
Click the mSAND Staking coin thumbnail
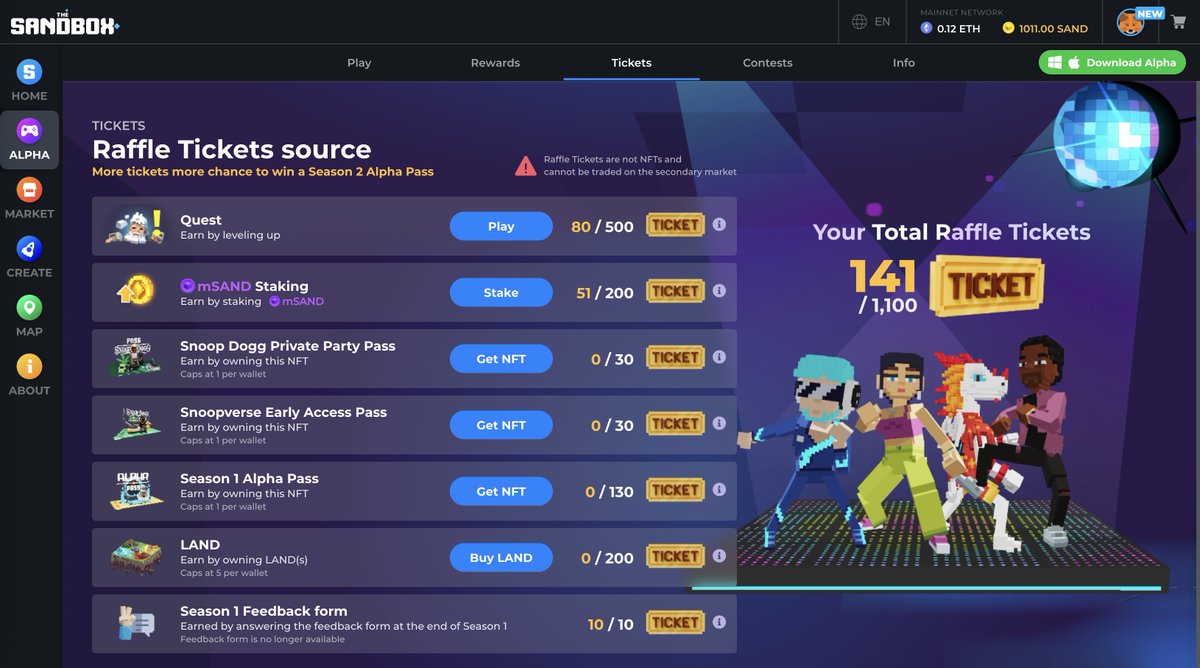pyautogui.click(x=136, y=292)
